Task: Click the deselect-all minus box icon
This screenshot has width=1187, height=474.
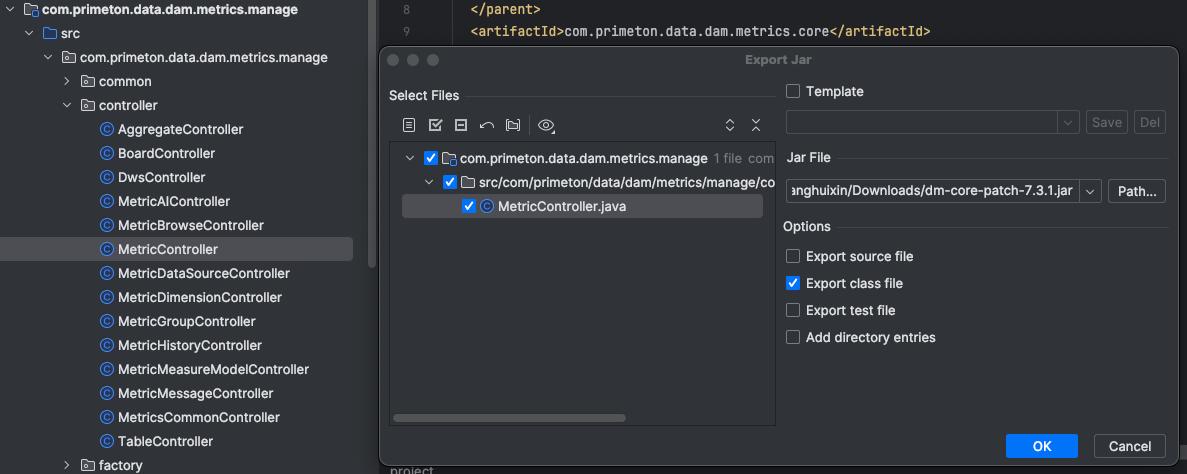Action: tap(461, 125)
